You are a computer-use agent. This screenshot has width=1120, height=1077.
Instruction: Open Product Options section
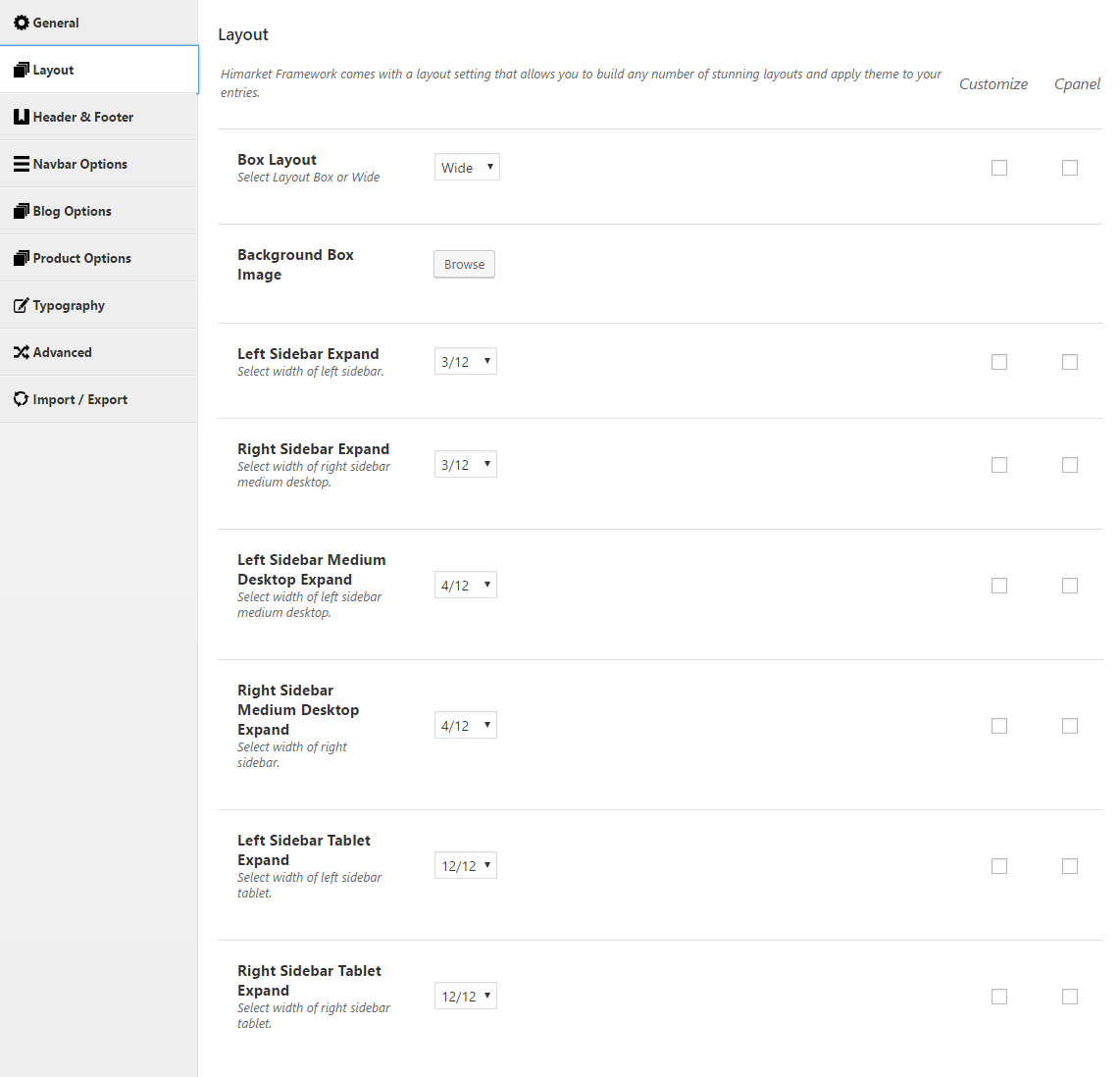(x=99, y=259)
